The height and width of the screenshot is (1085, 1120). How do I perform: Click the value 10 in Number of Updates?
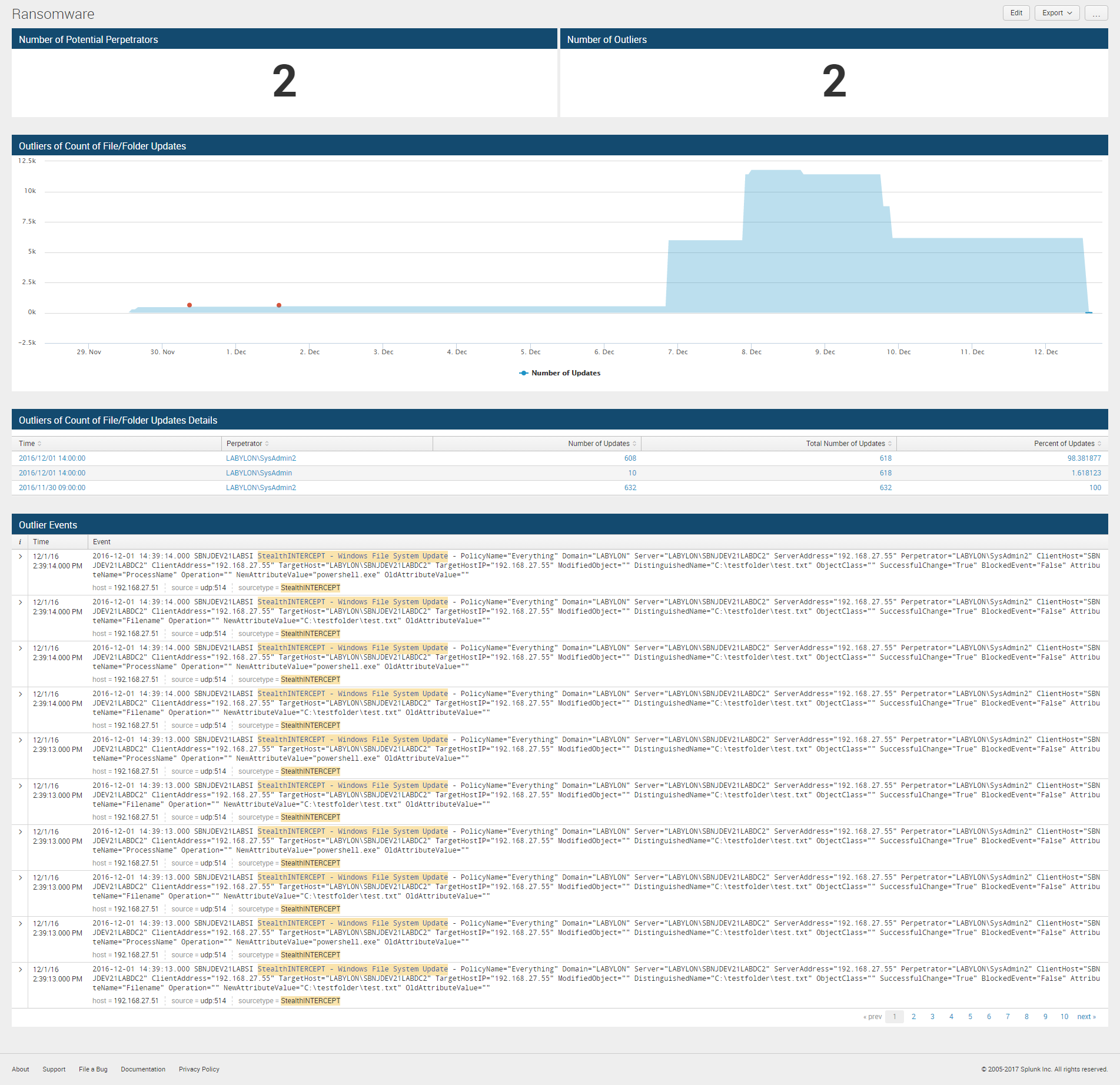click(632, 473)
